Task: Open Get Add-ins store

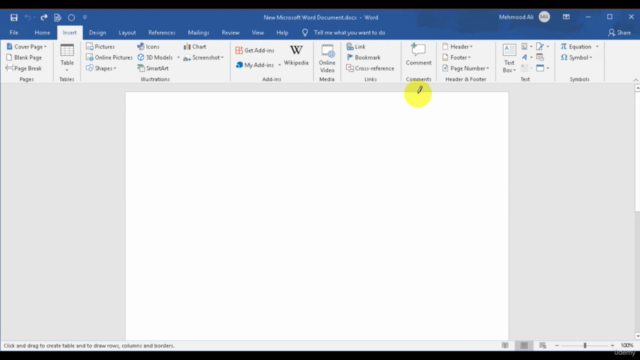Action: (x=255, y=50)
